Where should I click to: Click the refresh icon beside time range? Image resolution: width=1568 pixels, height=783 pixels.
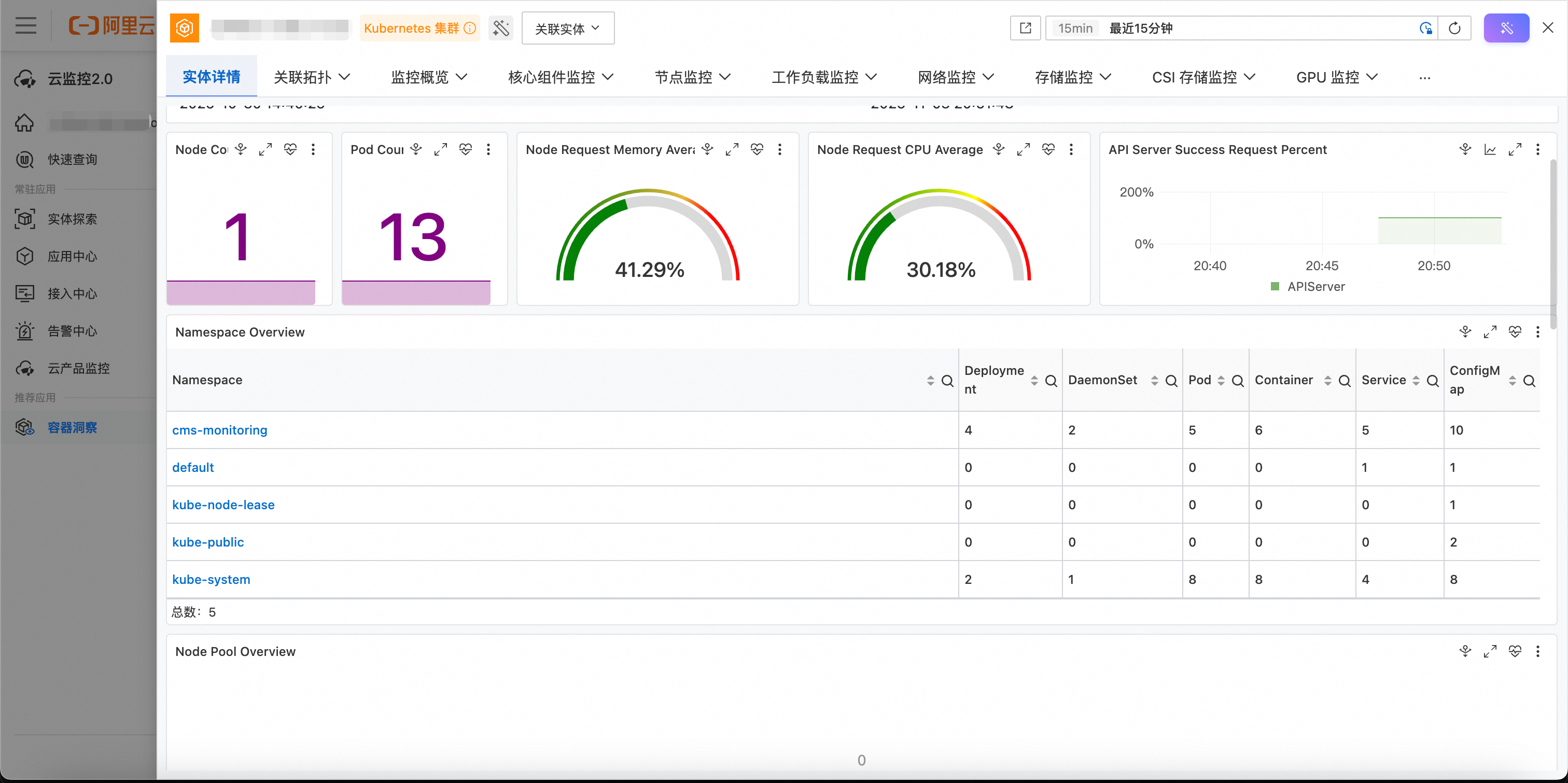1454,28
